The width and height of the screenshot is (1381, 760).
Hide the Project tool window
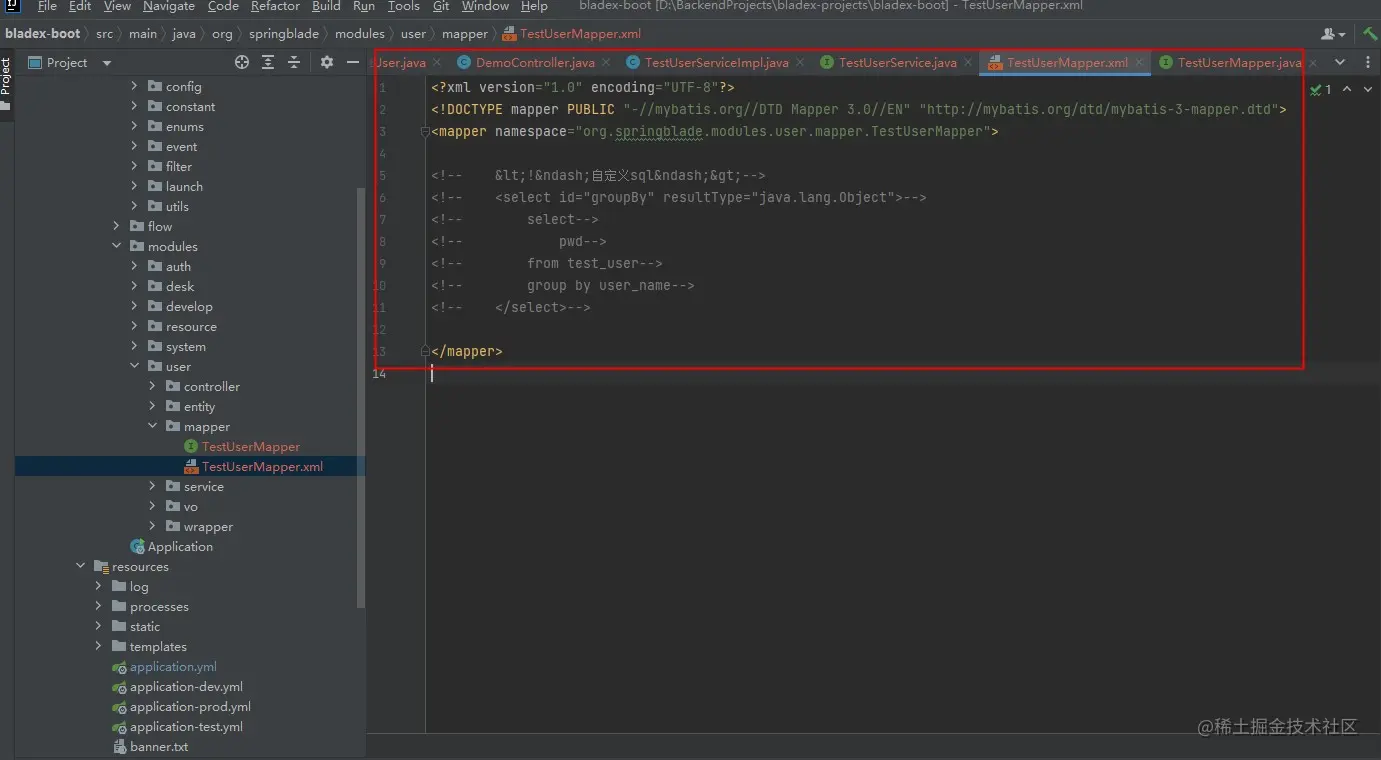coord(352,62)
